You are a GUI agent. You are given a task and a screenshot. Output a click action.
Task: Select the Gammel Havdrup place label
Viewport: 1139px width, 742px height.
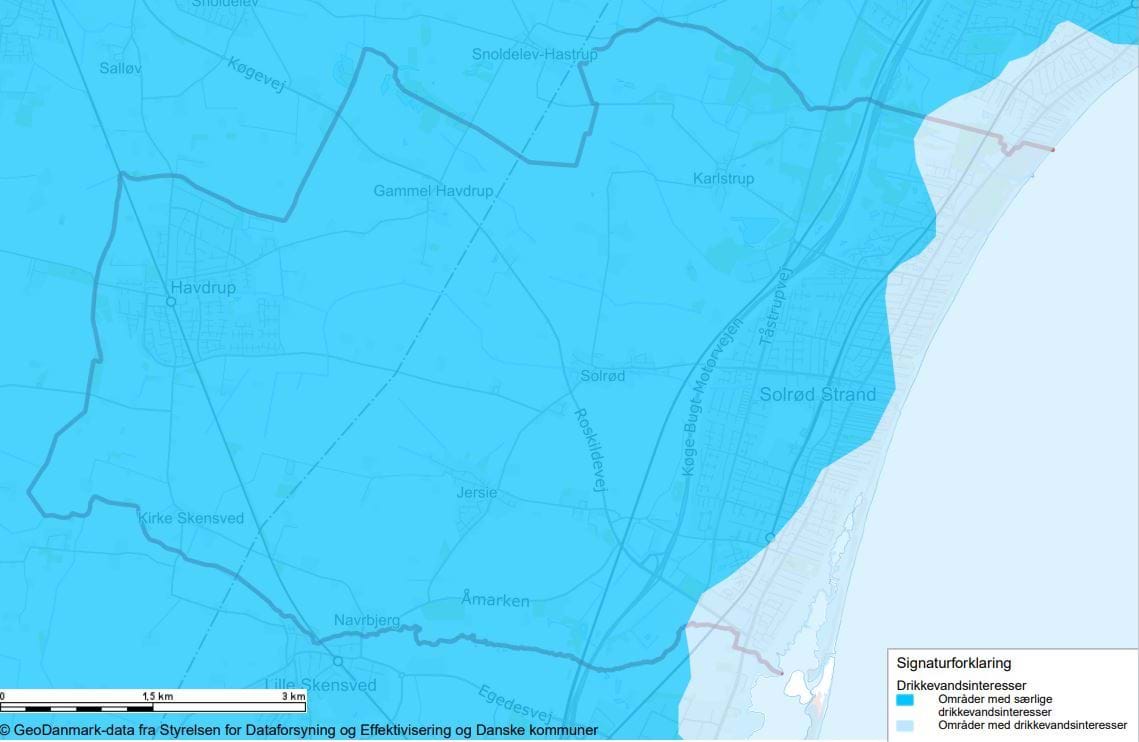[x=433, y=190]
